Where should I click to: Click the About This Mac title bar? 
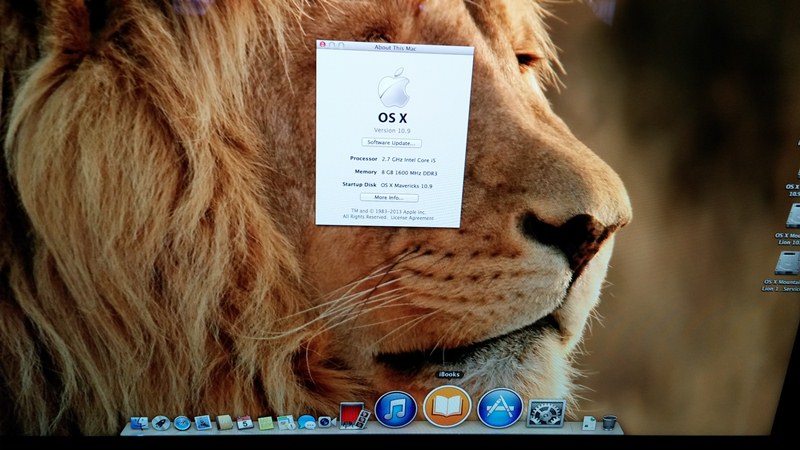395,47
